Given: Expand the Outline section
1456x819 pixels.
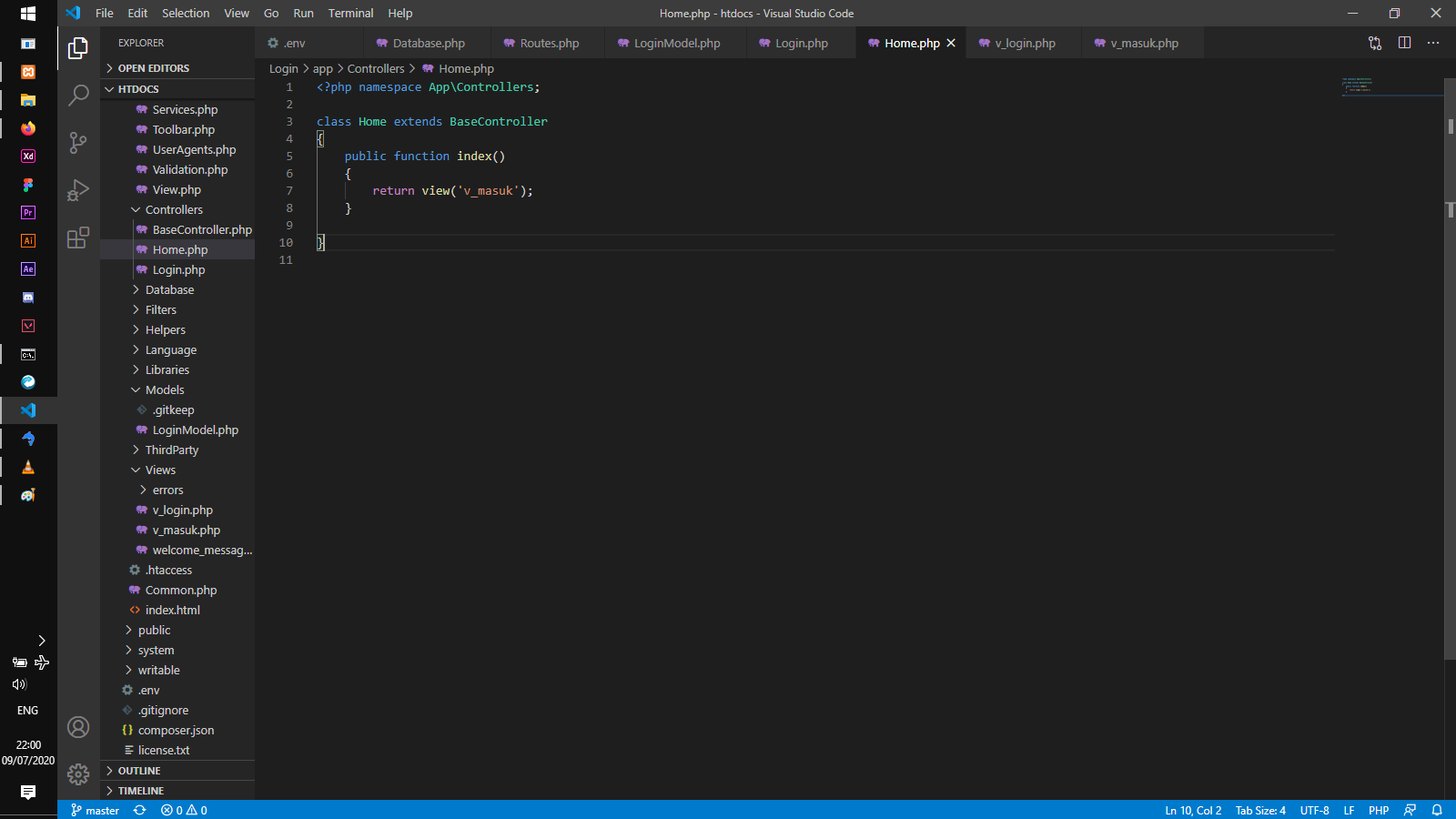Looking at the screenshot, I should point(177,771).
